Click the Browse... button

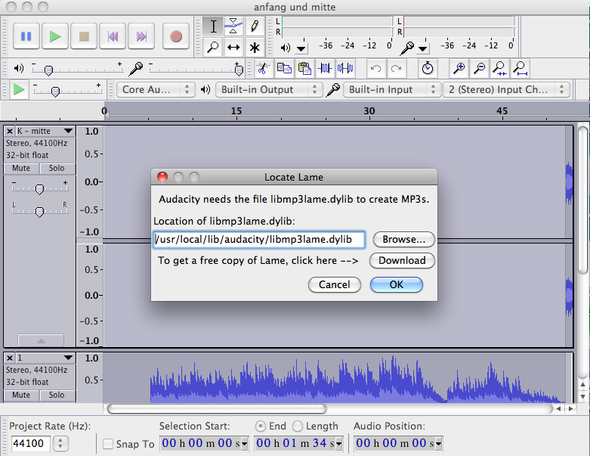pyautogui.click(x=404, y=239)
